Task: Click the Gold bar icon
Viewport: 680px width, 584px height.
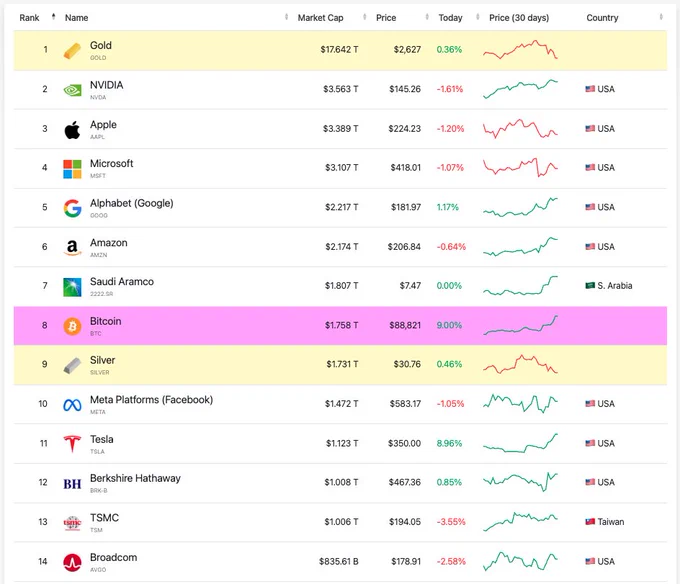Action: click(72, 51)
